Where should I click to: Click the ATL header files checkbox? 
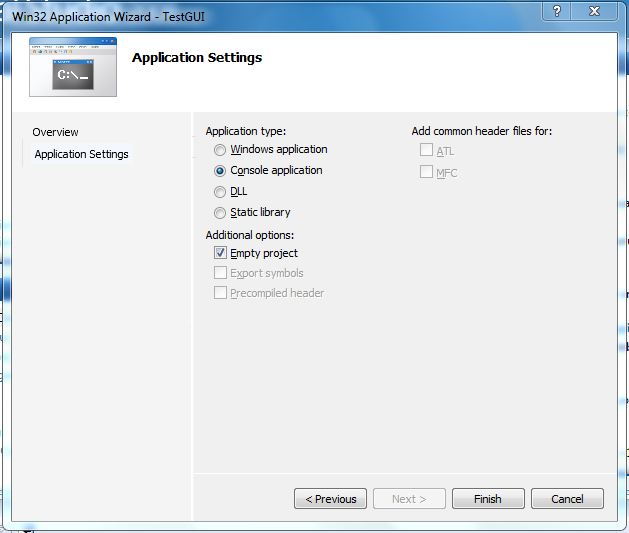tap(426, 150)
